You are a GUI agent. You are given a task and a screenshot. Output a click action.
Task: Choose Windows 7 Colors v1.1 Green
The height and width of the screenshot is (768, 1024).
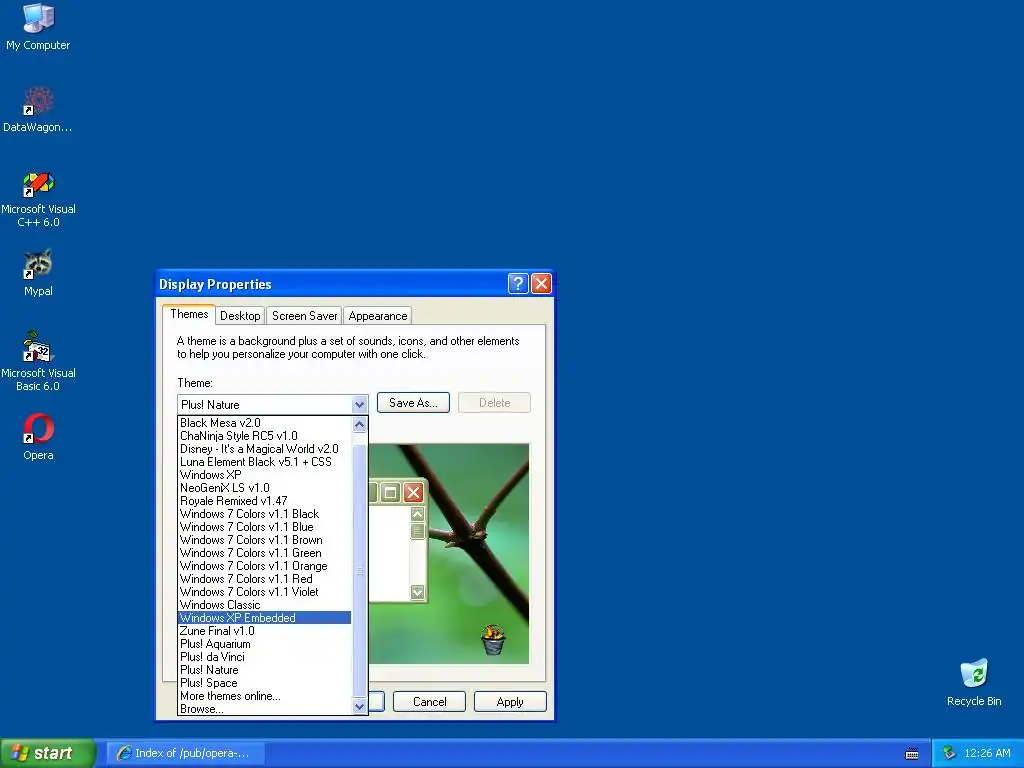coord(264,553)
